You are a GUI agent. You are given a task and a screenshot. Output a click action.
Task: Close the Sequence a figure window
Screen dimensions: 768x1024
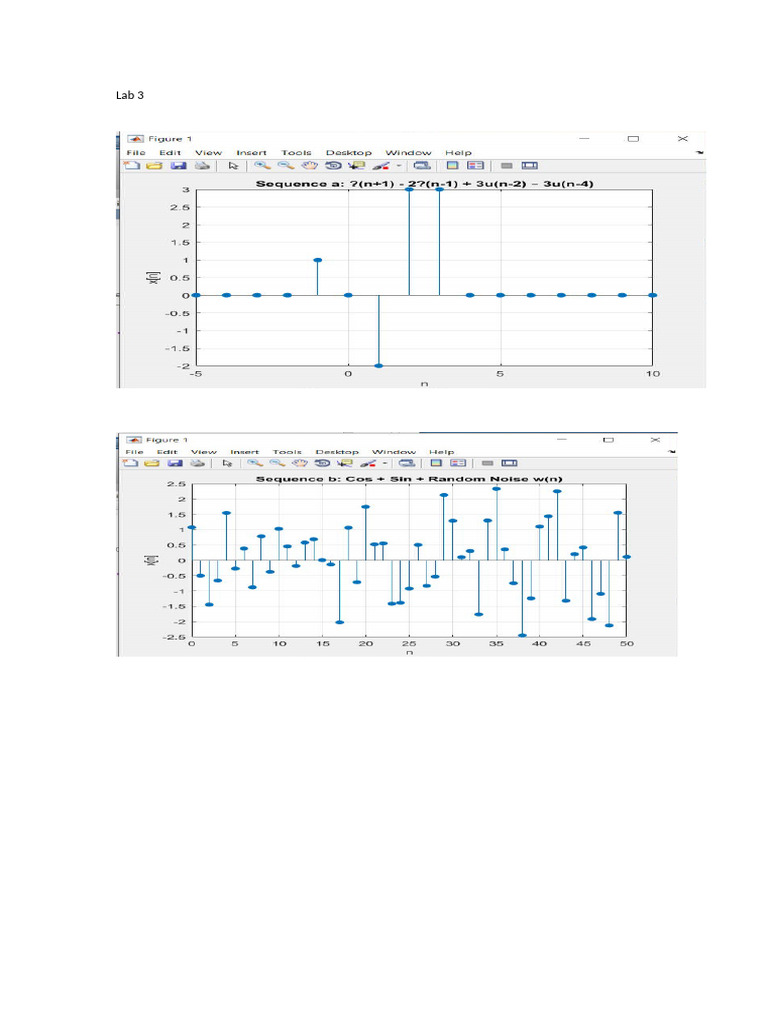[x=682, y=138]
